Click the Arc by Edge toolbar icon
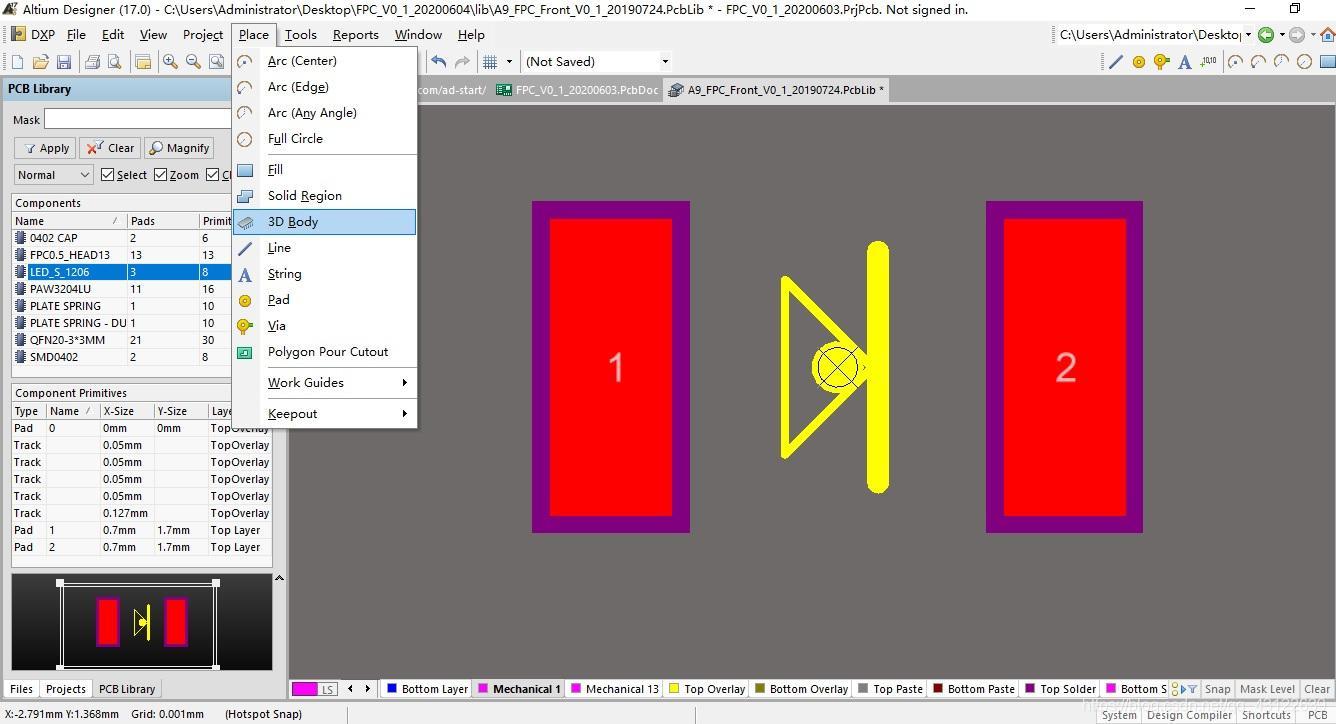The image size is (1336, 724). tap(1259, 62)
